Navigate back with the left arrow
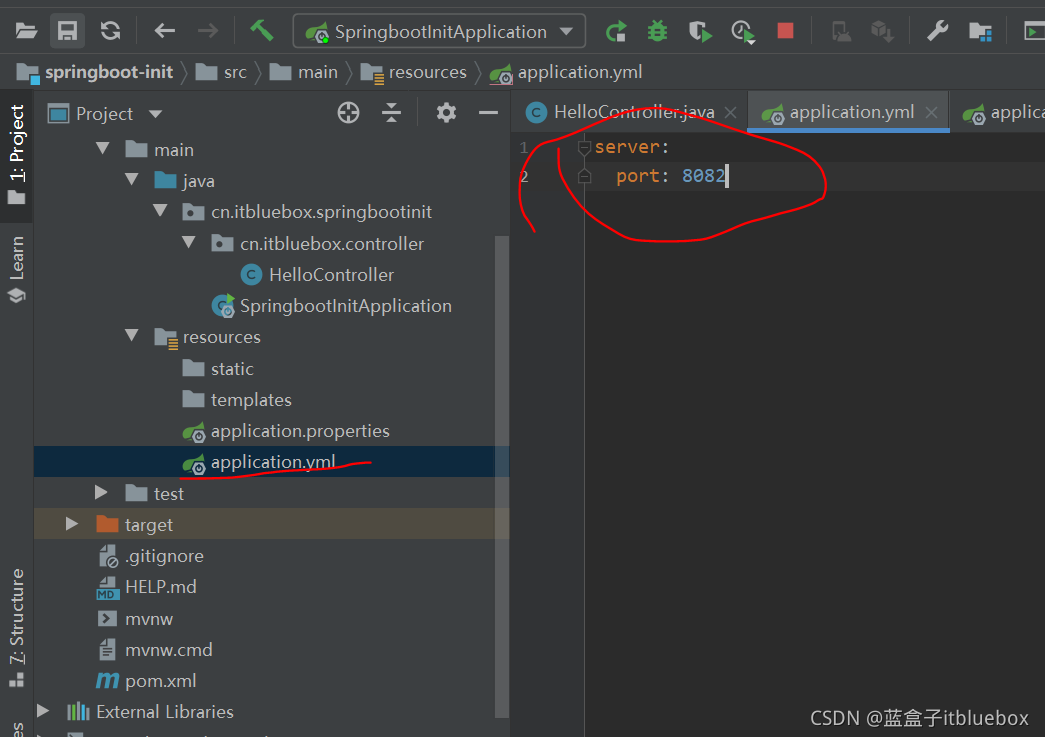The width and height of the screenshot is (1045, 737). 164,31
